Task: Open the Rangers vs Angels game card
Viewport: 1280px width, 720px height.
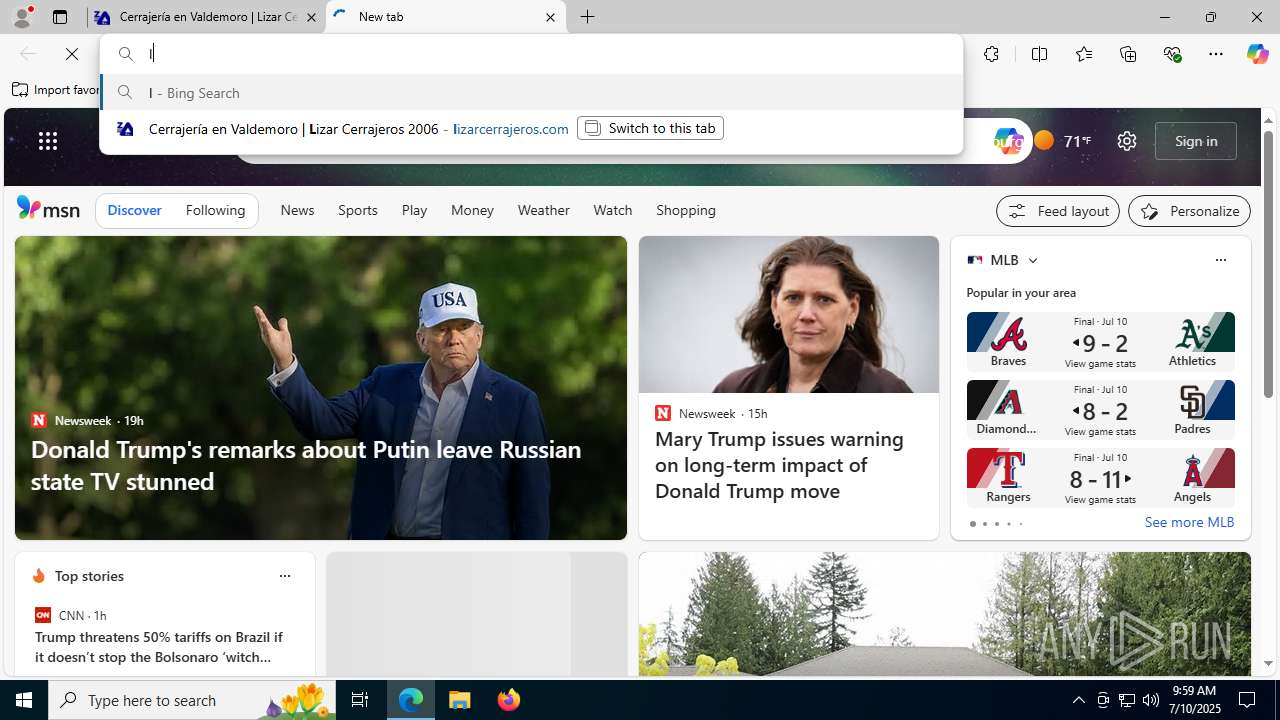Action: pos(1100,477)
